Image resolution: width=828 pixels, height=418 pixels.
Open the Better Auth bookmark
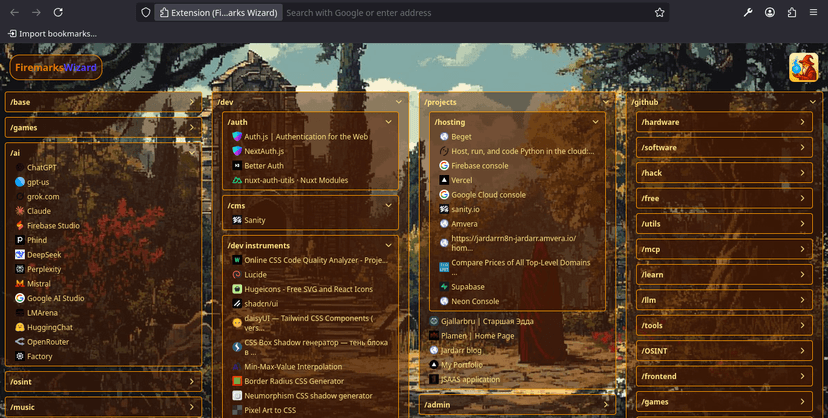263,165
